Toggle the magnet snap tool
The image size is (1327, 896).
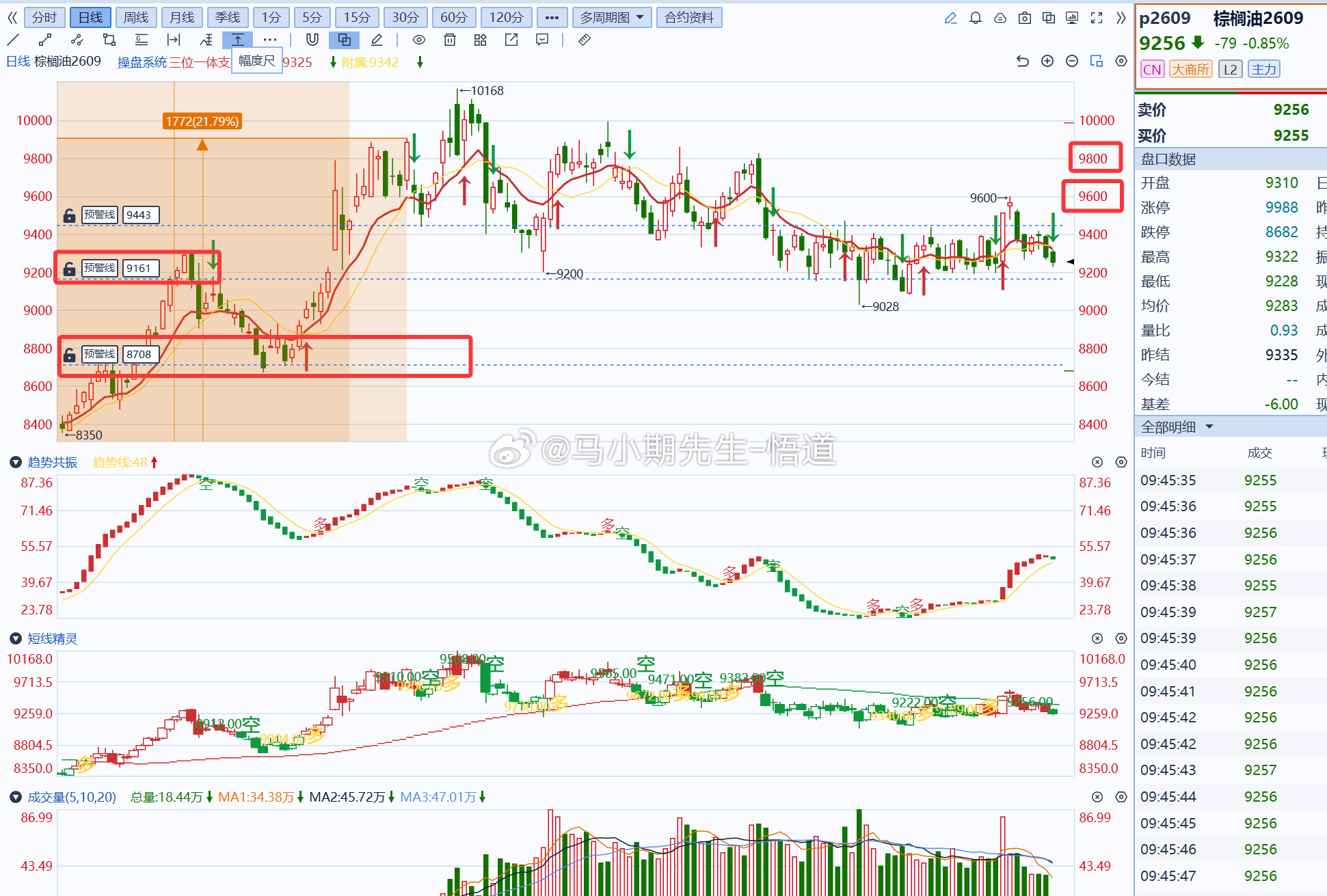point(312,40)
